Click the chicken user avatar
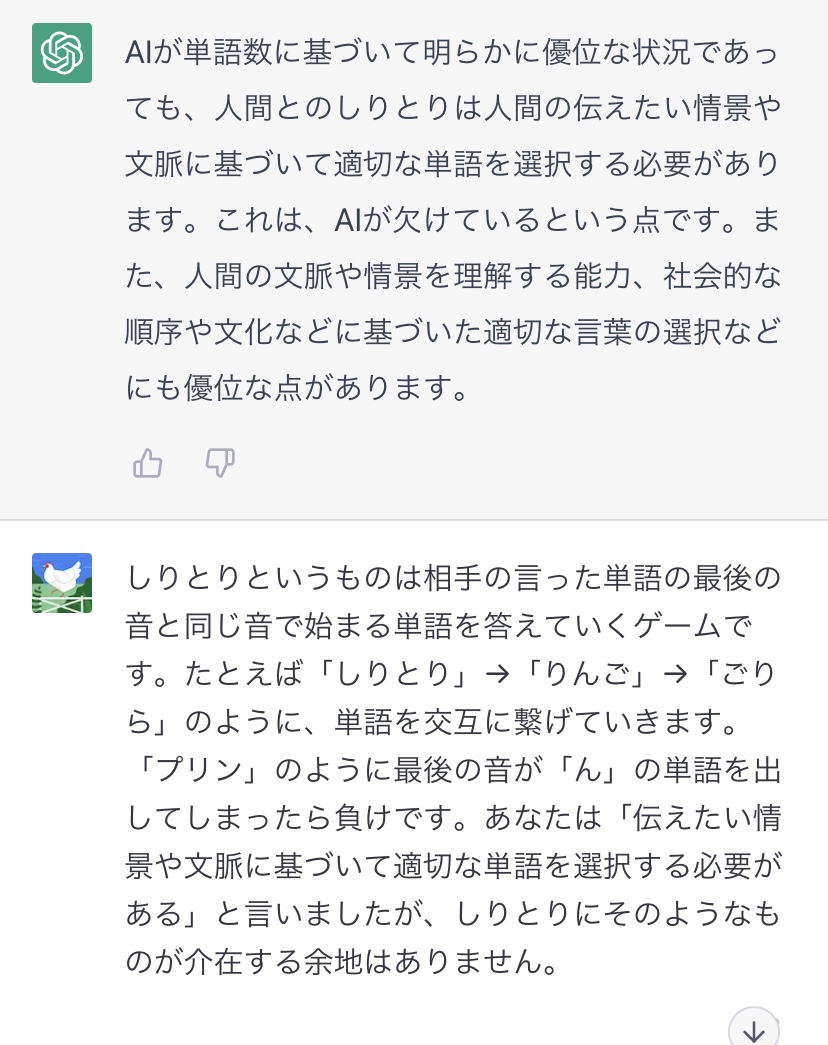 coord(62,583)
